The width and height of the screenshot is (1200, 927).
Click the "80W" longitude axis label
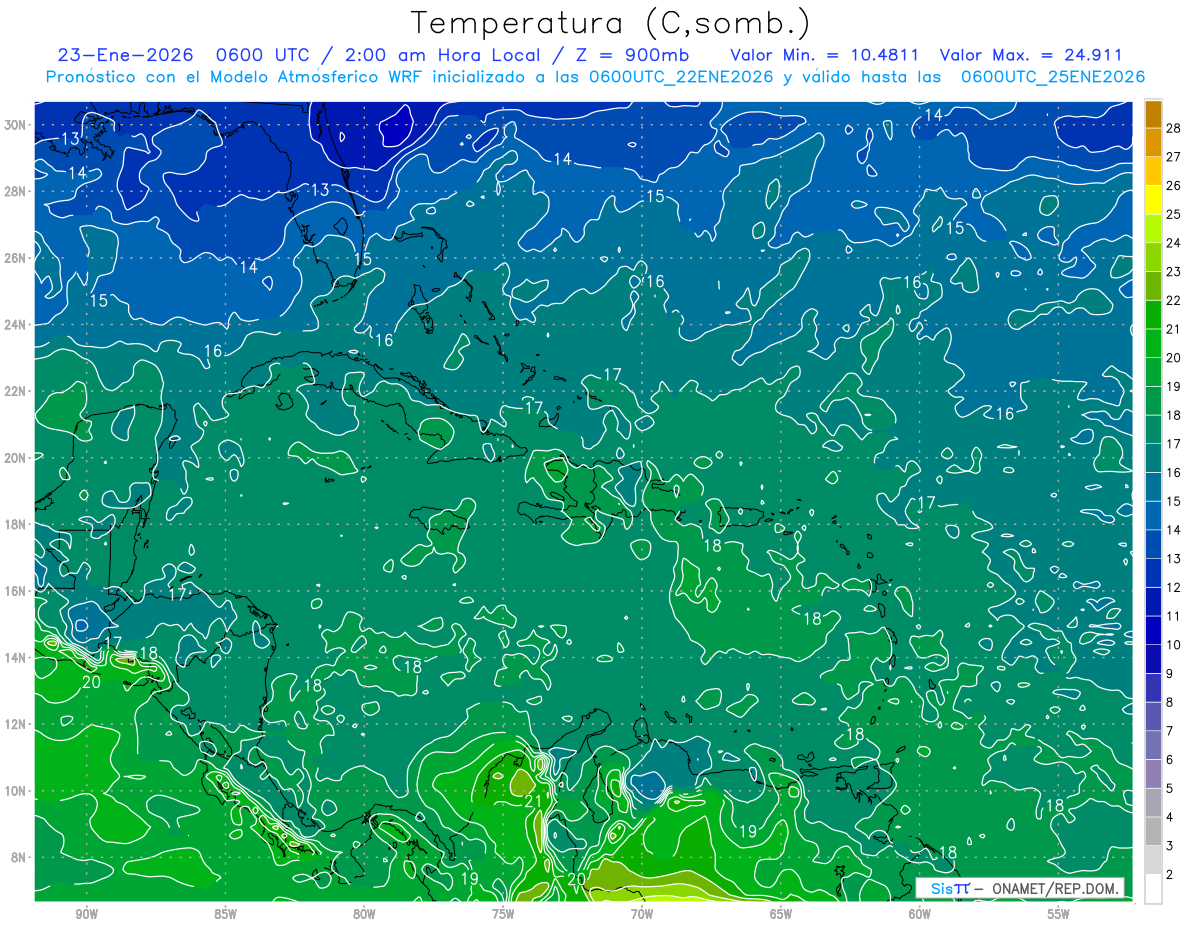pyautogui.click(x=364, y=914)
